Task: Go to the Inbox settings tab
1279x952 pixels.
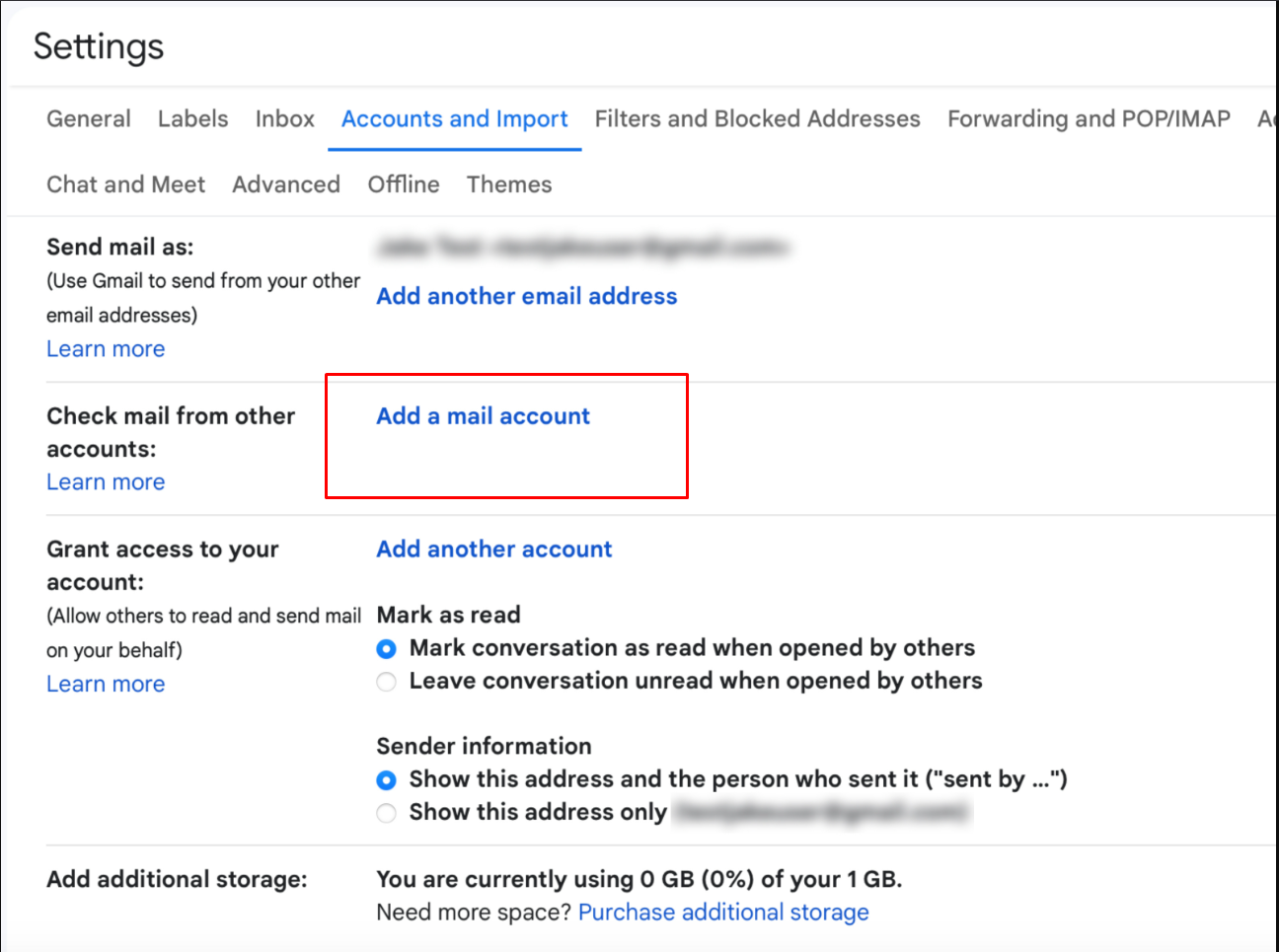Action: pyautogui.click(x=284, y=118)
